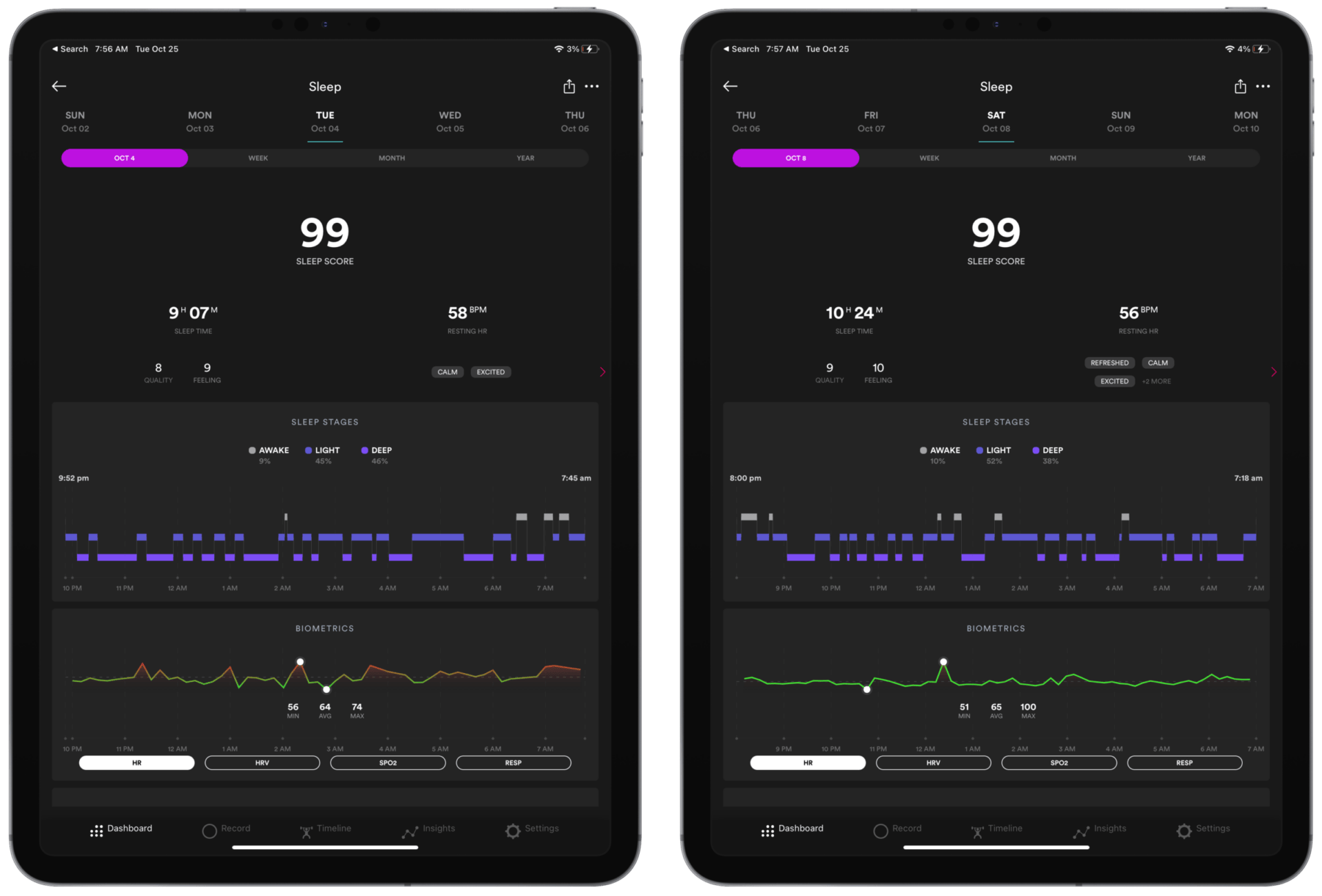1322x896 pixels.
Task: Select OCT 8 date pill on right screen
Action: pos(795,158)
